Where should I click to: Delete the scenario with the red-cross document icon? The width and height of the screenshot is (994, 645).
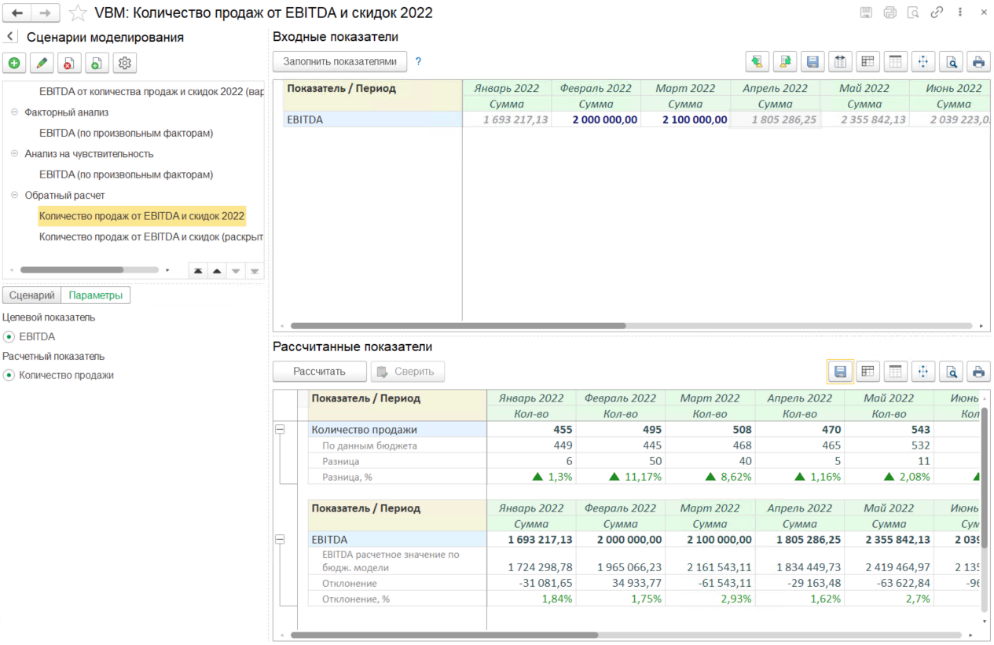point(69,63)
